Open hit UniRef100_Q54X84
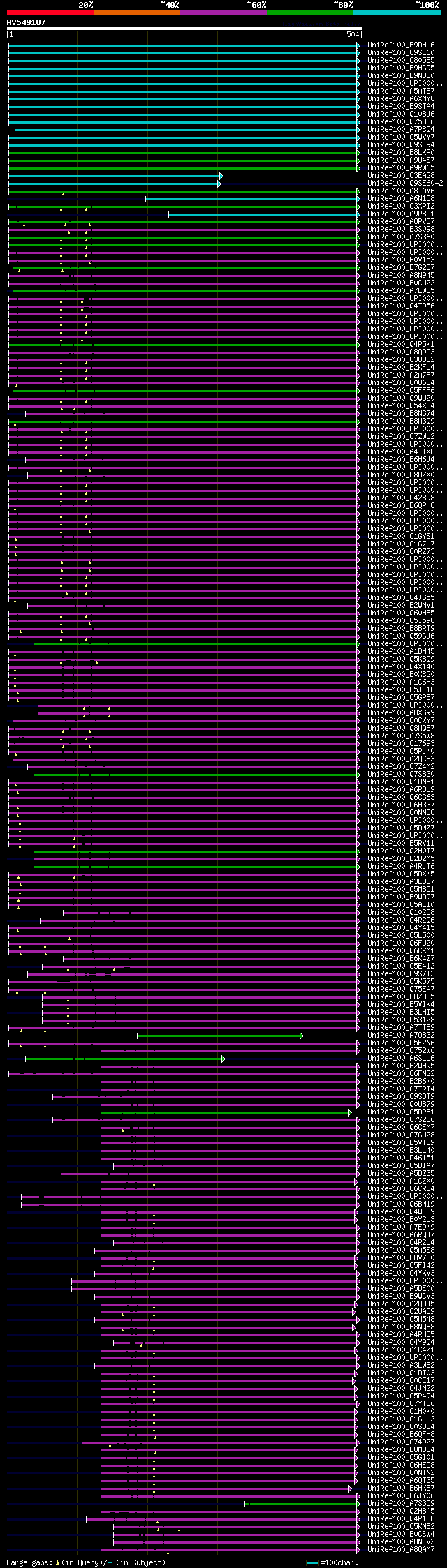447x1568 pixels. point(401,405)
